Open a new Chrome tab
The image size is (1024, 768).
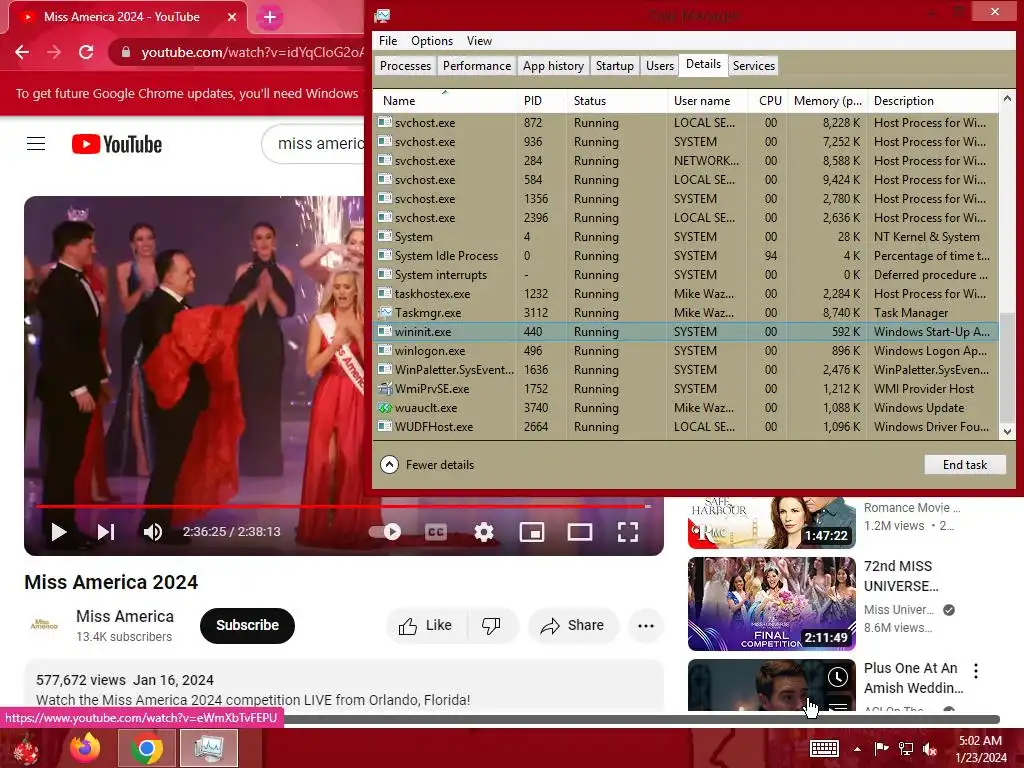[270, 18]
